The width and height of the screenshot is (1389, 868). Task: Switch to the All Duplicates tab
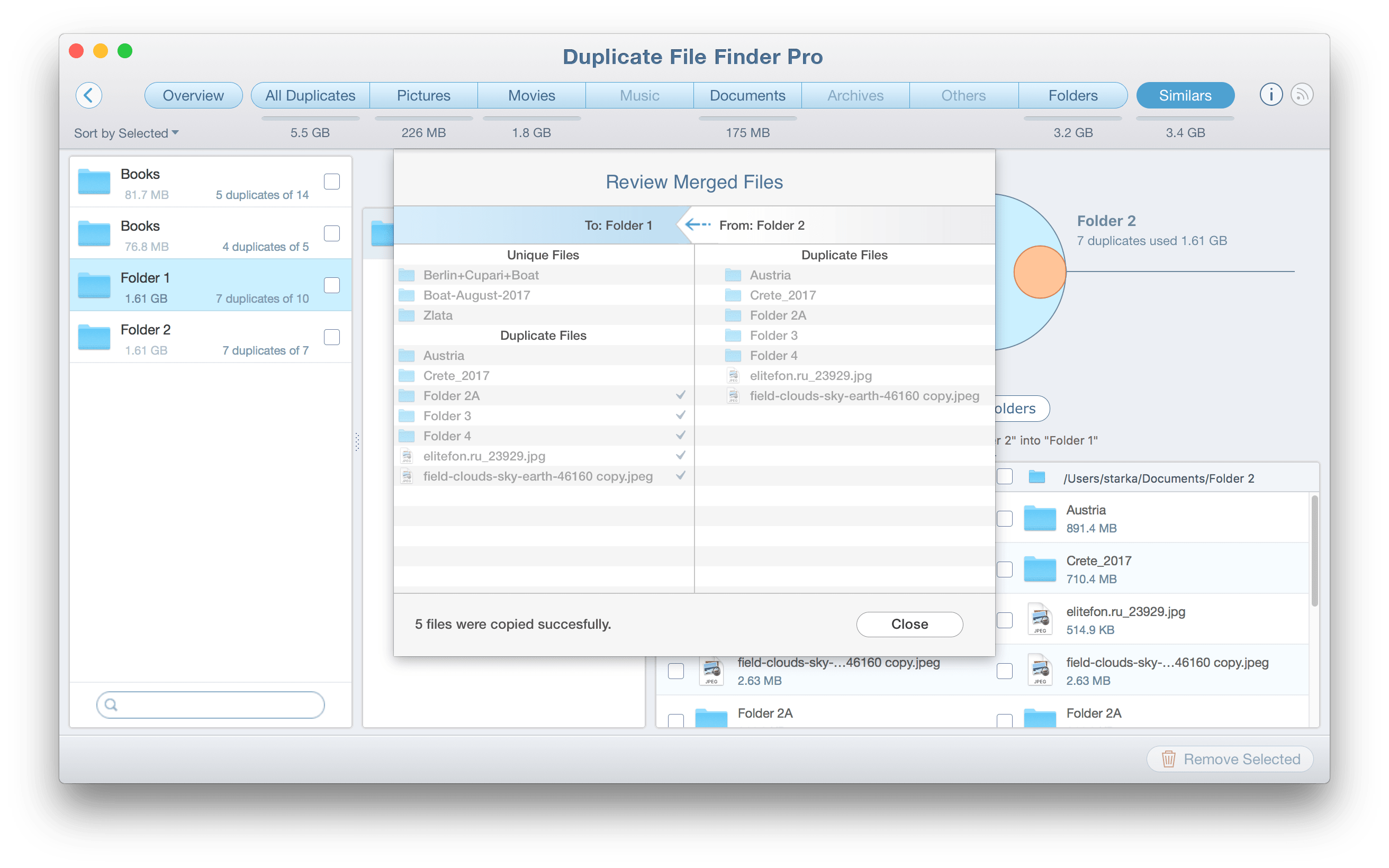[x=310, y=95]
